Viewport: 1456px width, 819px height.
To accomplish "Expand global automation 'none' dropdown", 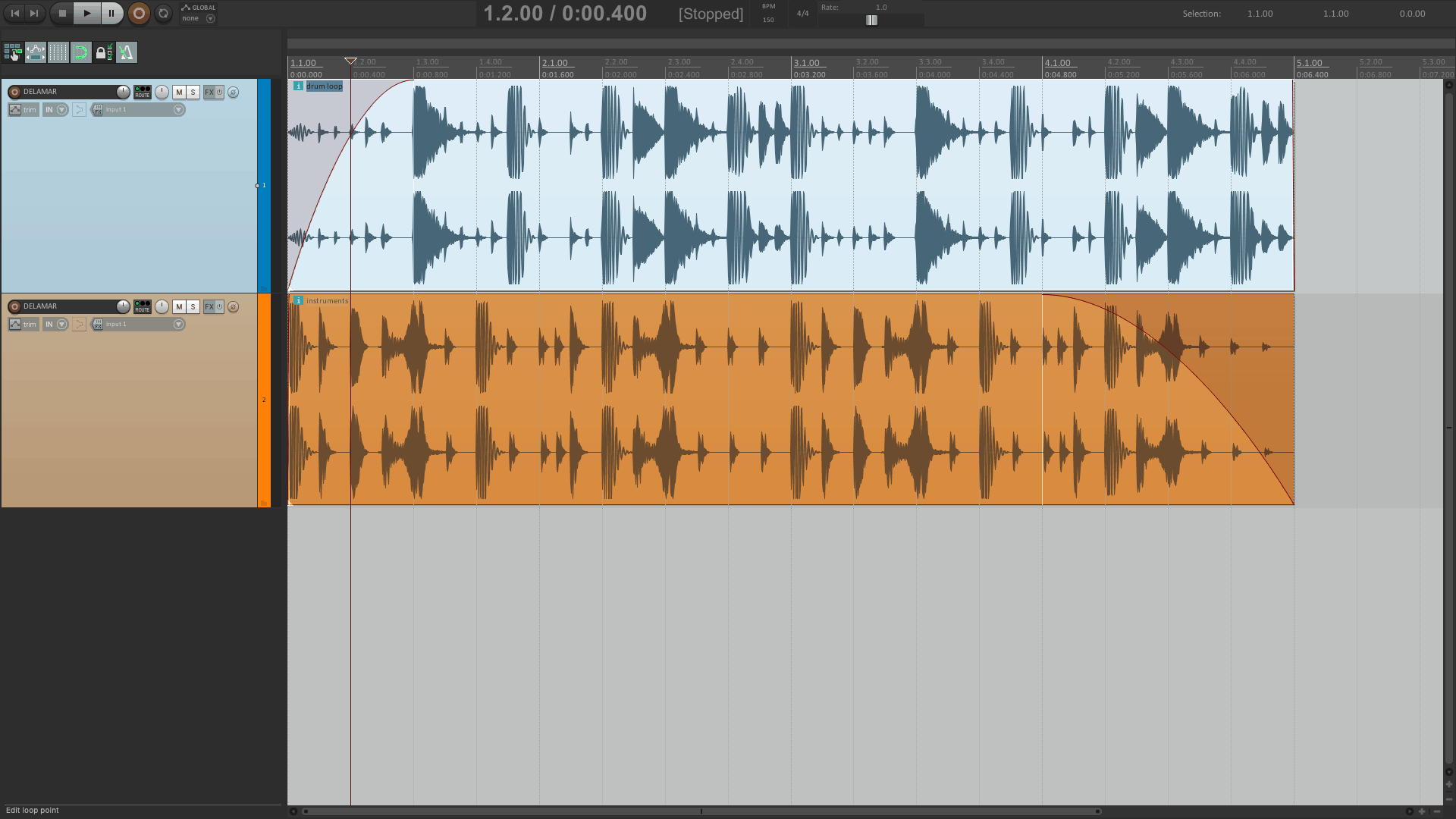I will 210,18.
